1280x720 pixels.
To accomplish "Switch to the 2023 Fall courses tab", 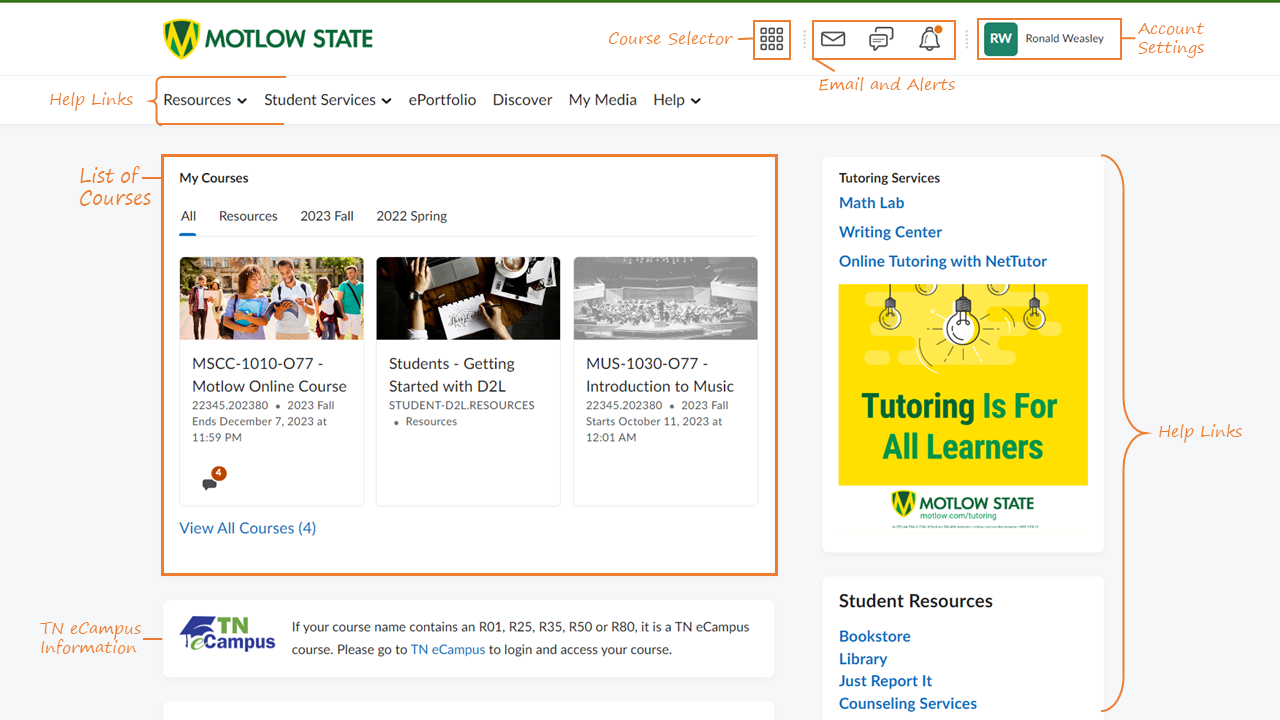I will 326,216.
